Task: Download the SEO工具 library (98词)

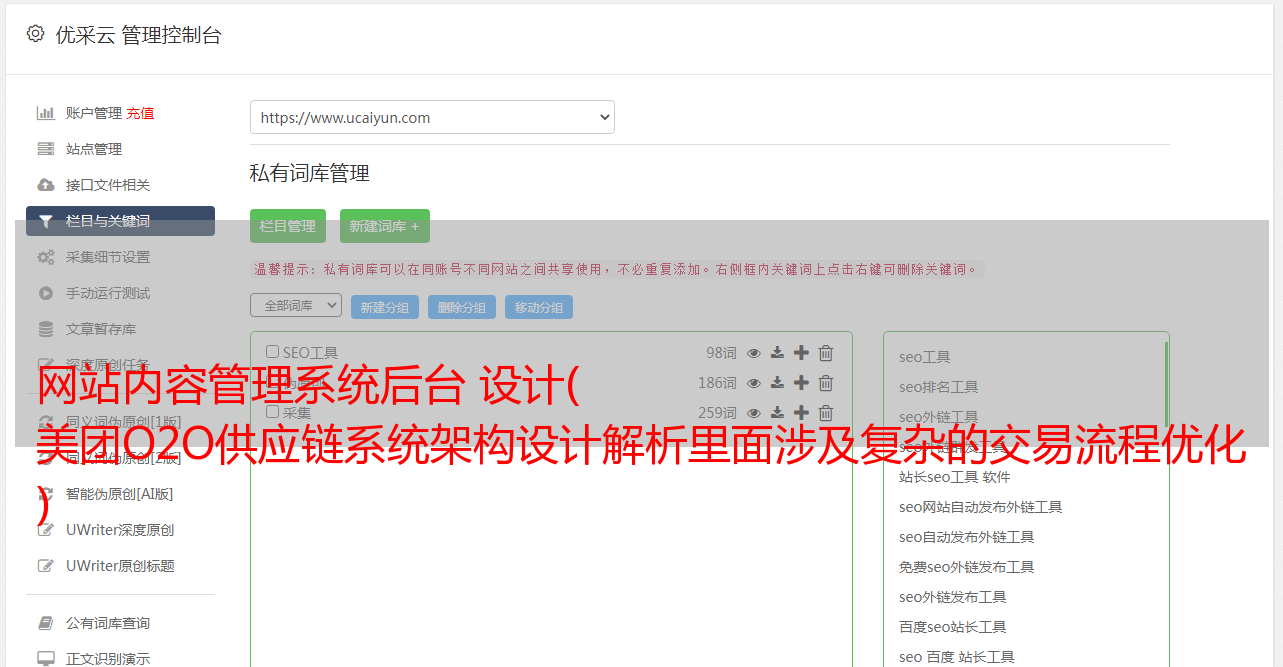Action: pyautogui.click(x=777, y=353)
